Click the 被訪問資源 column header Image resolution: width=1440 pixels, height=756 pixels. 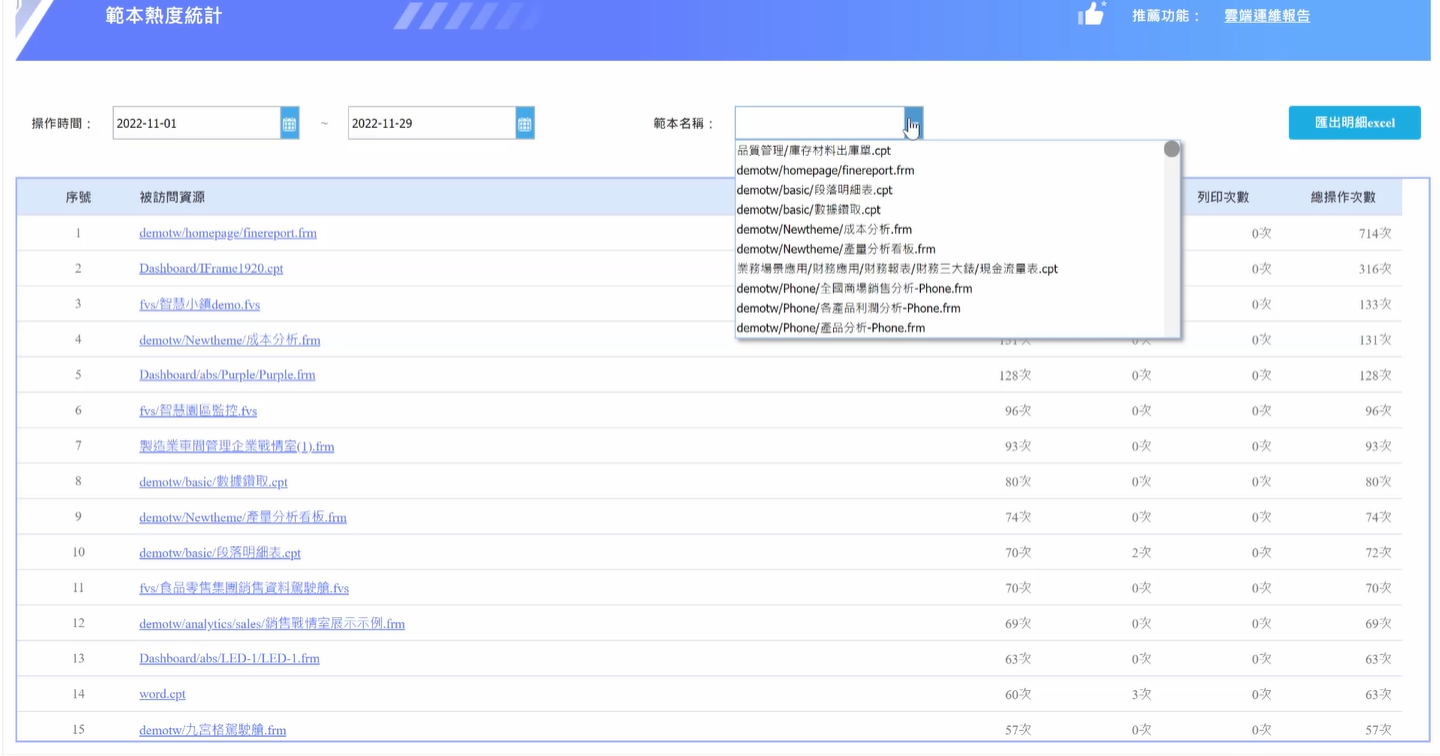point(172,198)
